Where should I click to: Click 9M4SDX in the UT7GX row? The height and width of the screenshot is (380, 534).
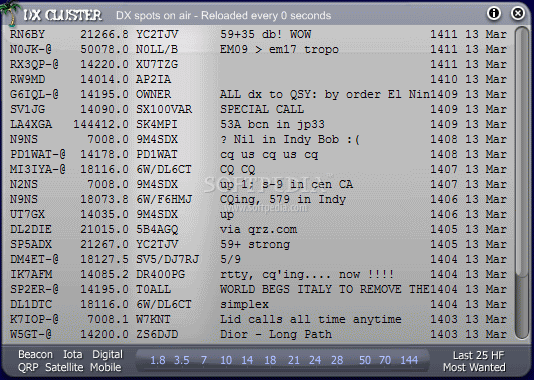[157, 214]
